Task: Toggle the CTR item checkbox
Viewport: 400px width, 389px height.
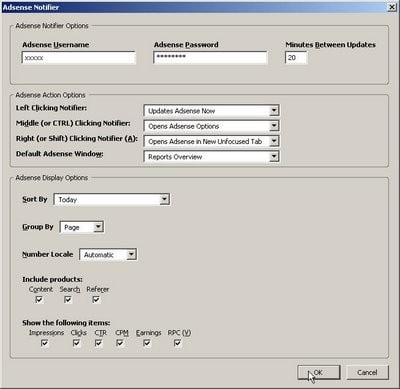Action: 99,343
